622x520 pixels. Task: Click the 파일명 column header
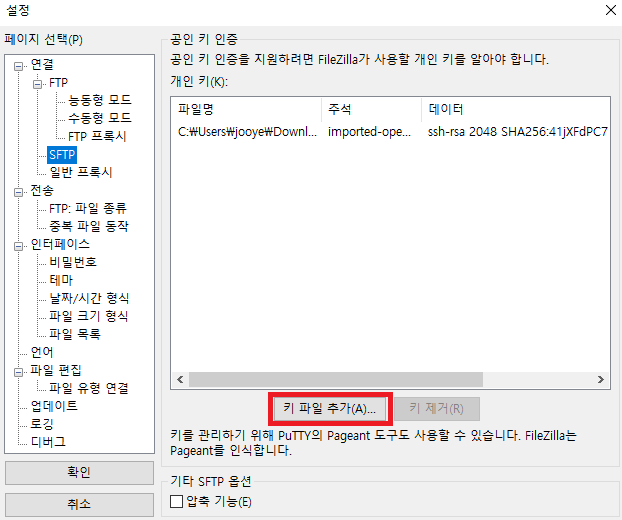[246, 109]
